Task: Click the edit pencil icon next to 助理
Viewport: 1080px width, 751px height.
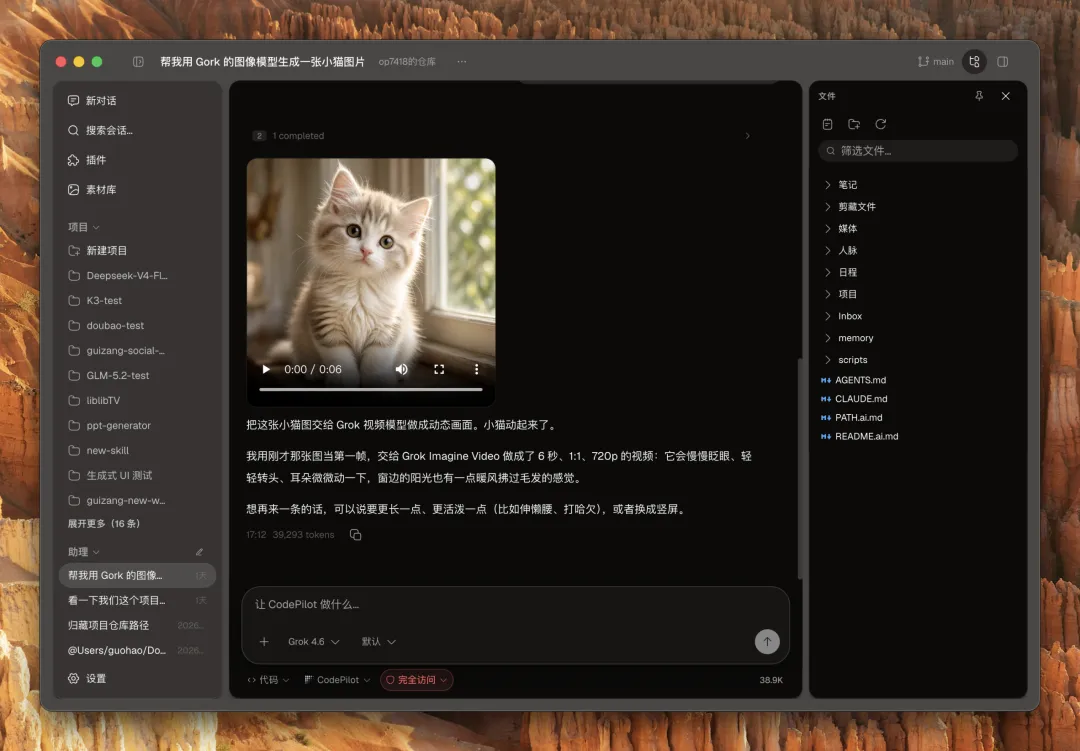Action: [199, 552]
